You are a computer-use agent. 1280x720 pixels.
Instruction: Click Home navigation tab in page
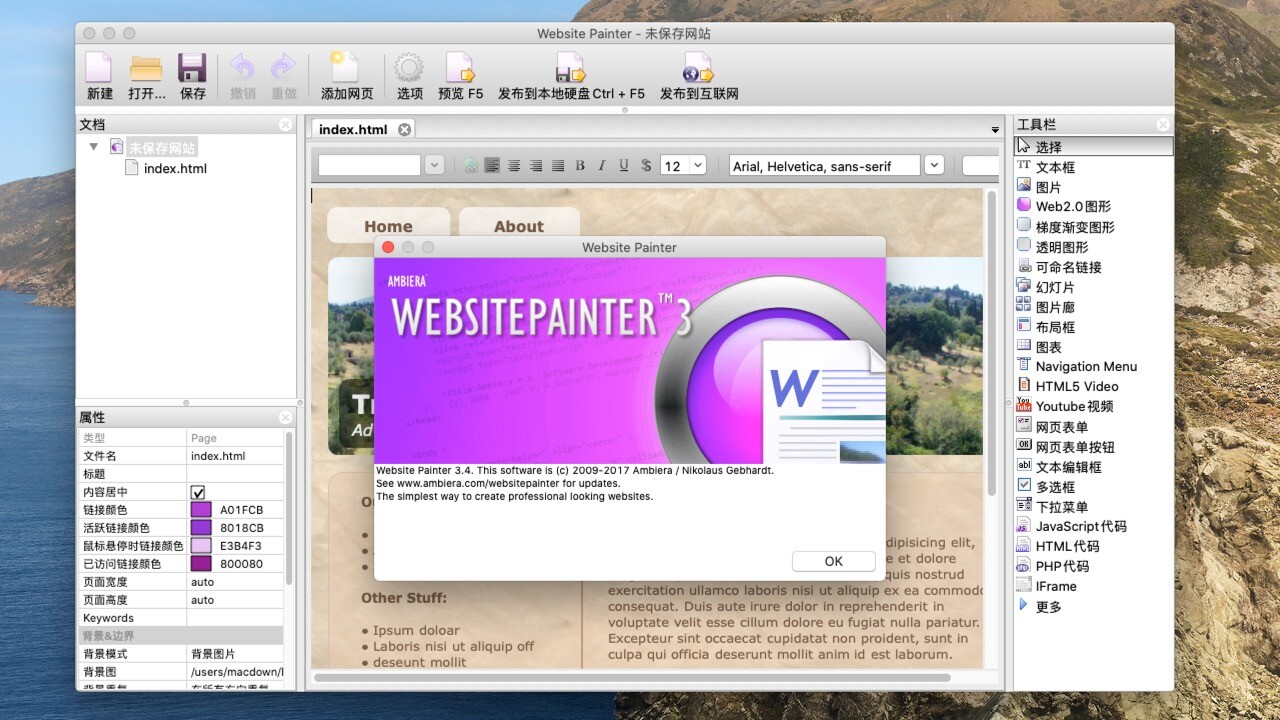(x=388, y=226)
